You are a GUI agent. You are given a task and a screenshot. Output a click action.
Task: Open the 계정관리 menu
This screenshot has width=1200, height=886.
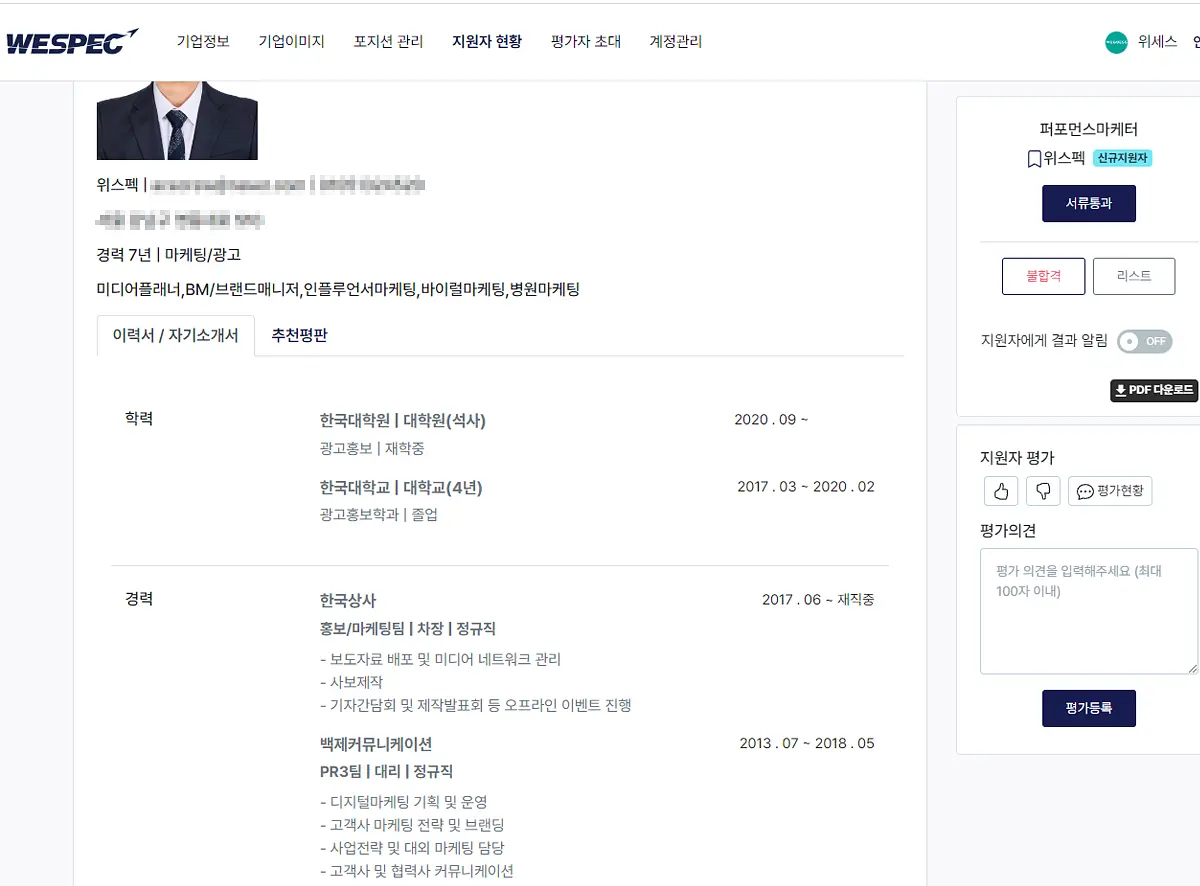click(676, 42)
